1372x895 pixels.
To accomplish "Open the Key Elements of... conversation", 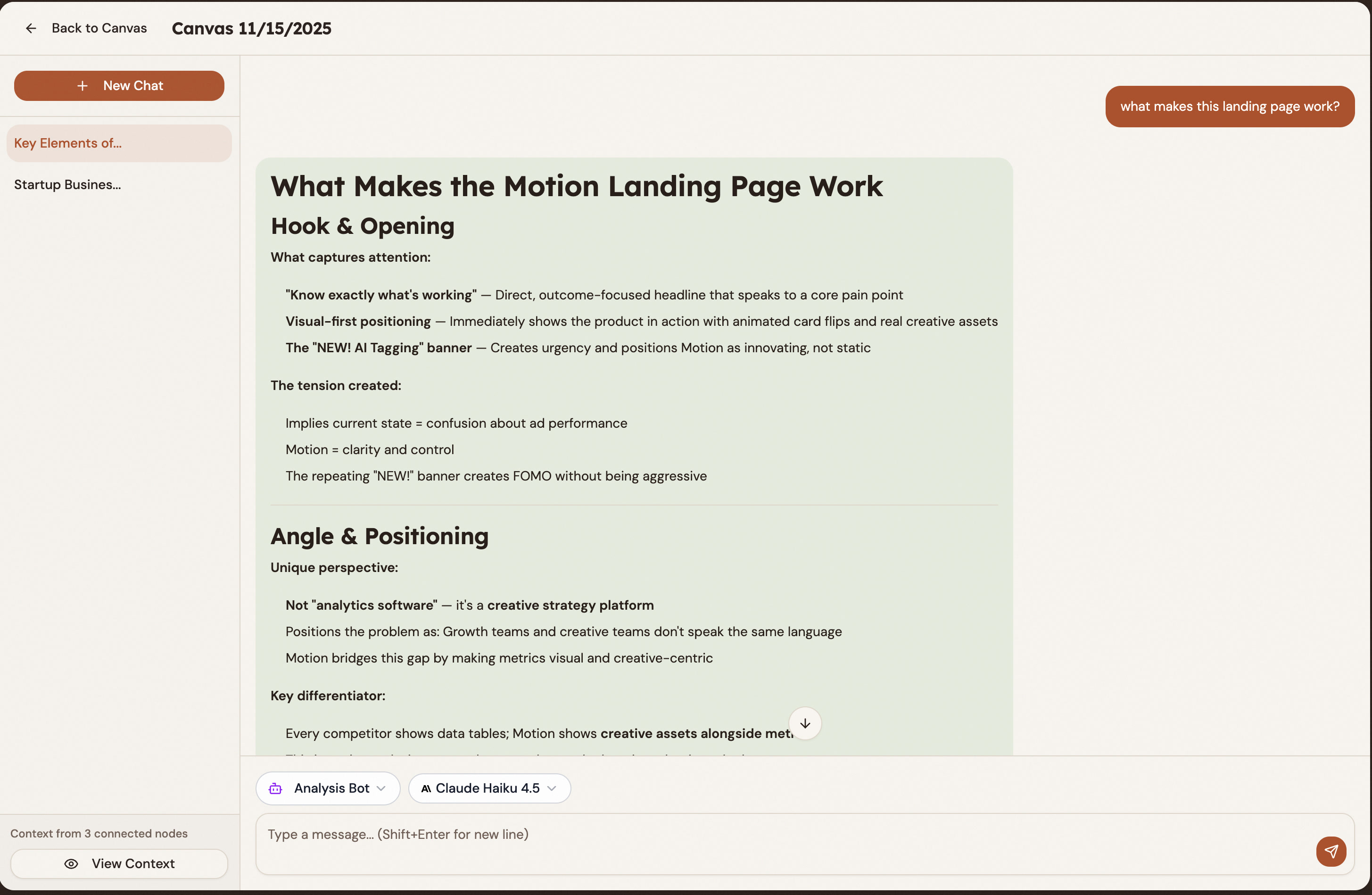I will [x=119, y=143].
